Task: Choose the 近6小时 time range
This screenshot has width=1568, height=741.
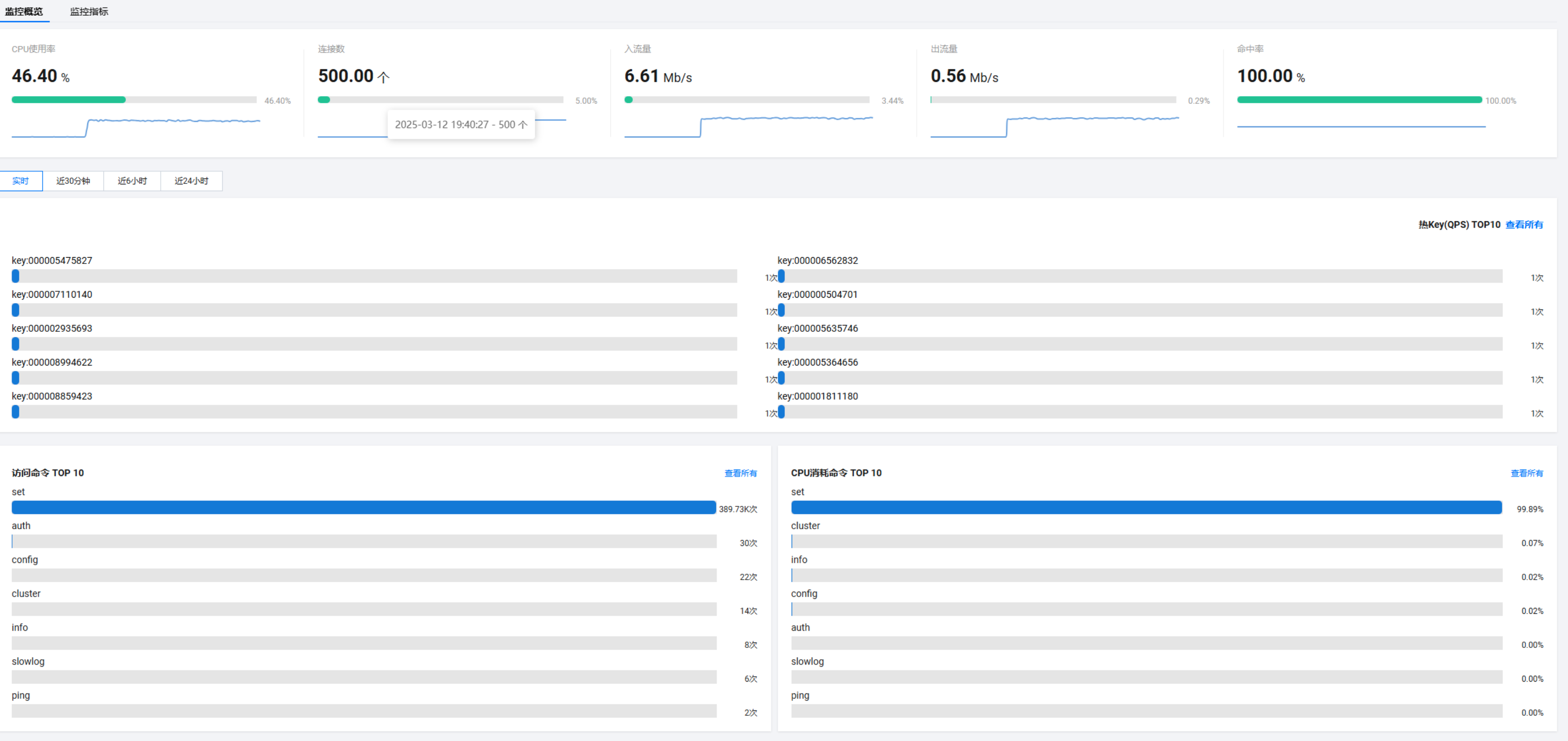Action: pos(132,181)
